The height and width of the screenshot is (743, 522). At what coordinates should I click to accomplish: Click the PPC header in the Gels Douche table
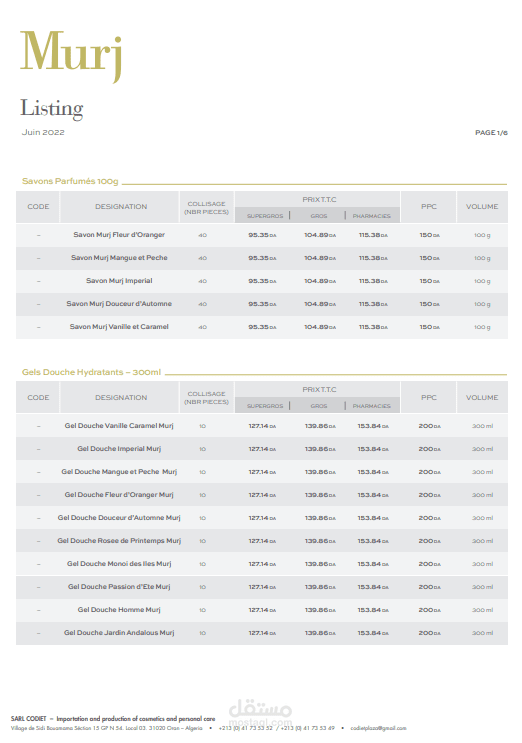tap(429, 398)
